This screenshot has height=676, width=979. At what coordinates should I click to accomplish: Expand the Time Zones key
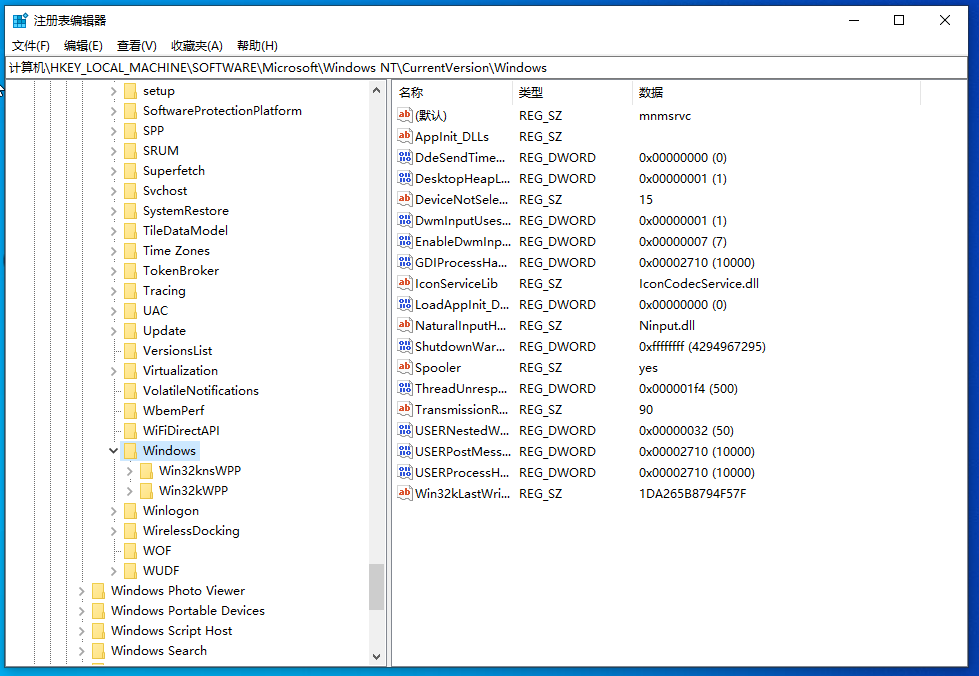(x=113, y=250)
